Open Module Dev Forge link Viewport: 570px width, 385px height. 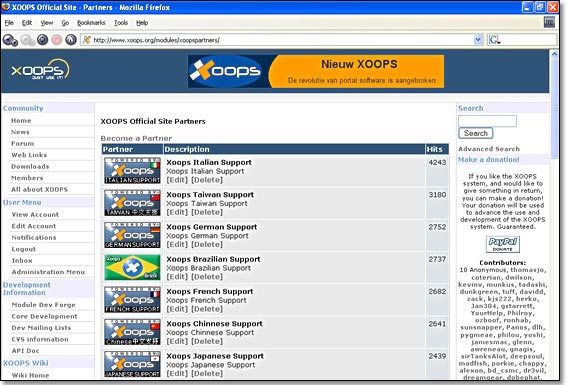pyautogui.click(x=44, y=305)
